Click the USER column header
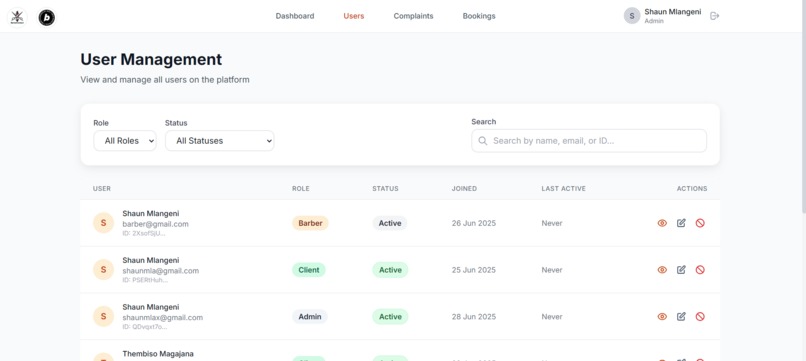 point(102,189)
